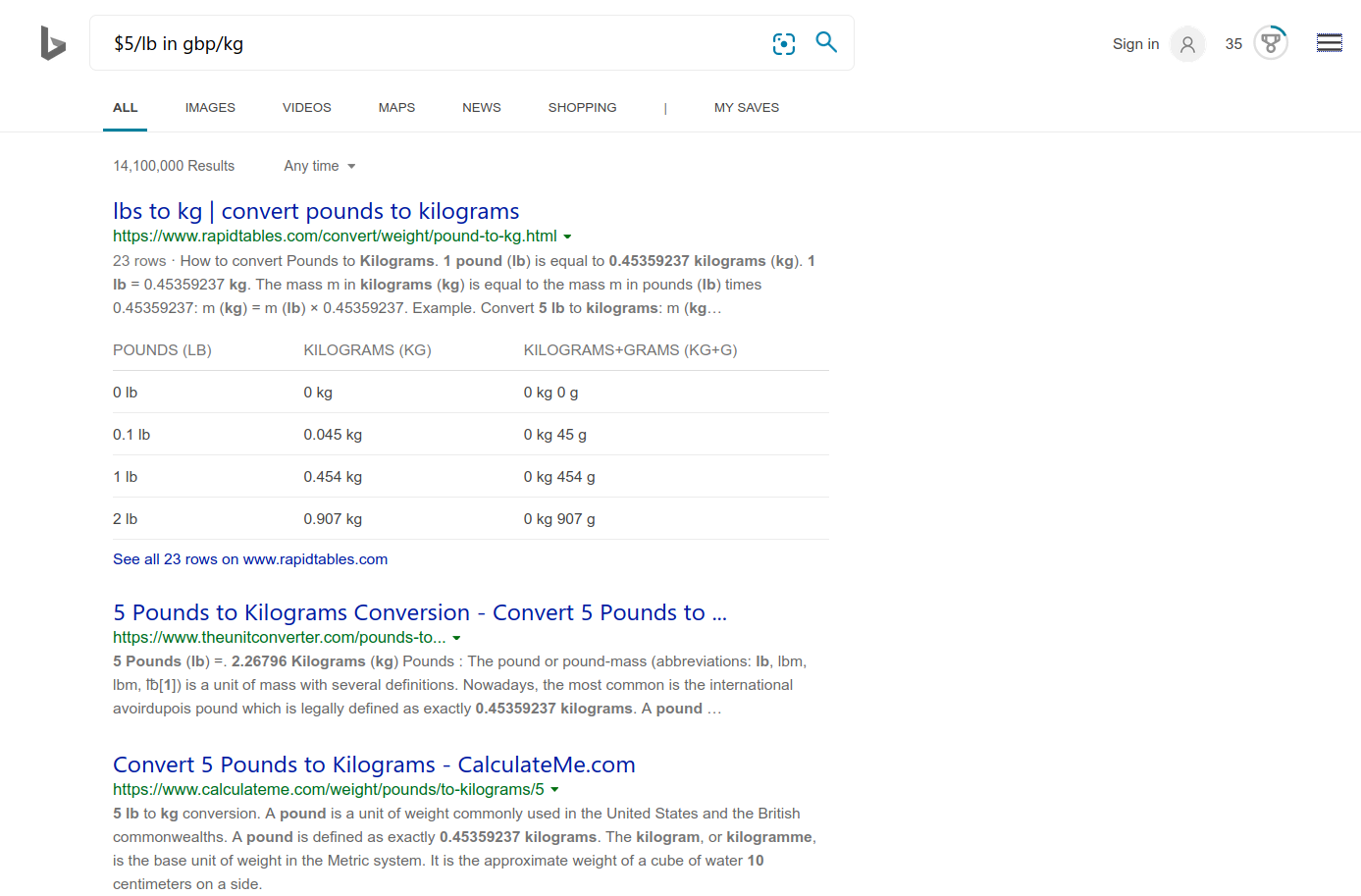Click the theunitconverter.com URL
1361x896 pixels.
tap(279, 637)
